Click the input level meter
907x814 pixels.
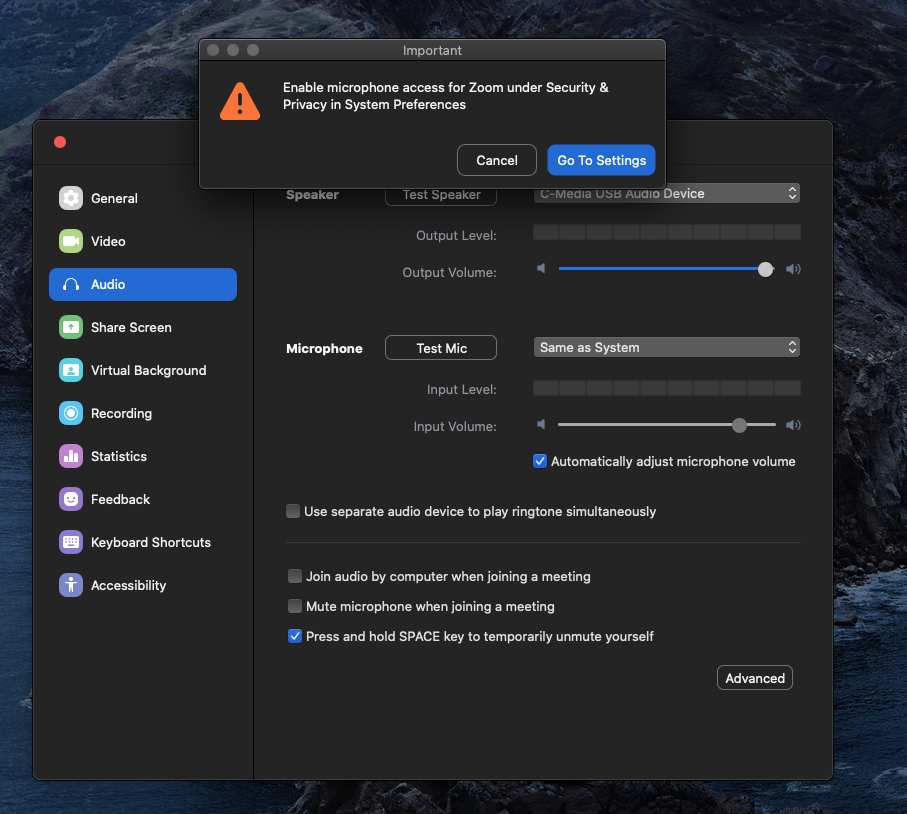(666, 388)
